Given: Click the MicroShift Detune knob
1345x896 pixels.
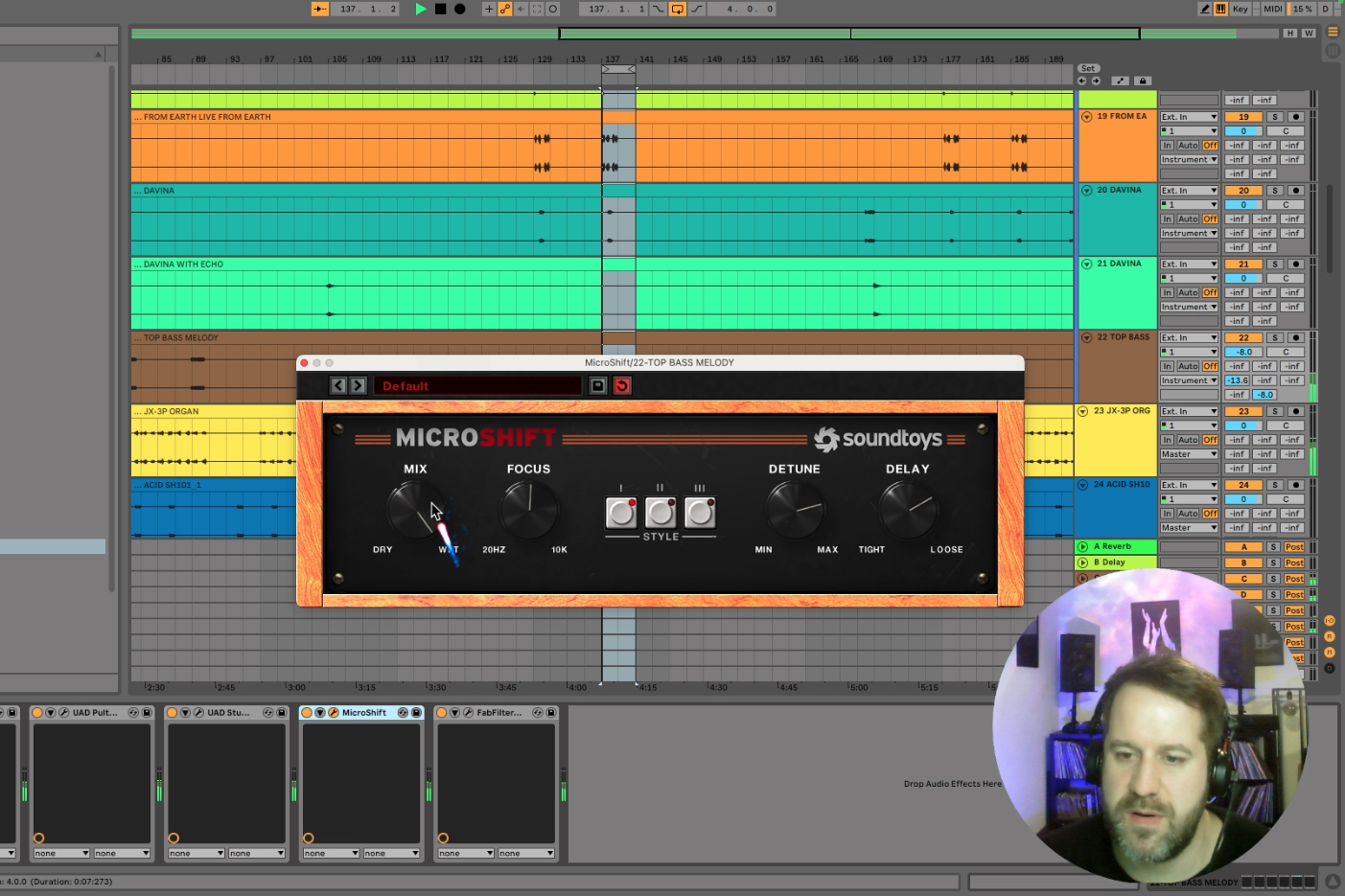Looking at the screenshot, I should click(x=795, y=509).
